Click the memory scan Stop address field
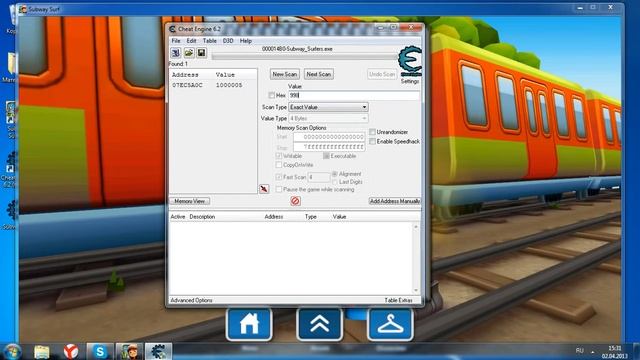Screen dimensions: 640x360 (x=329, y=147)
